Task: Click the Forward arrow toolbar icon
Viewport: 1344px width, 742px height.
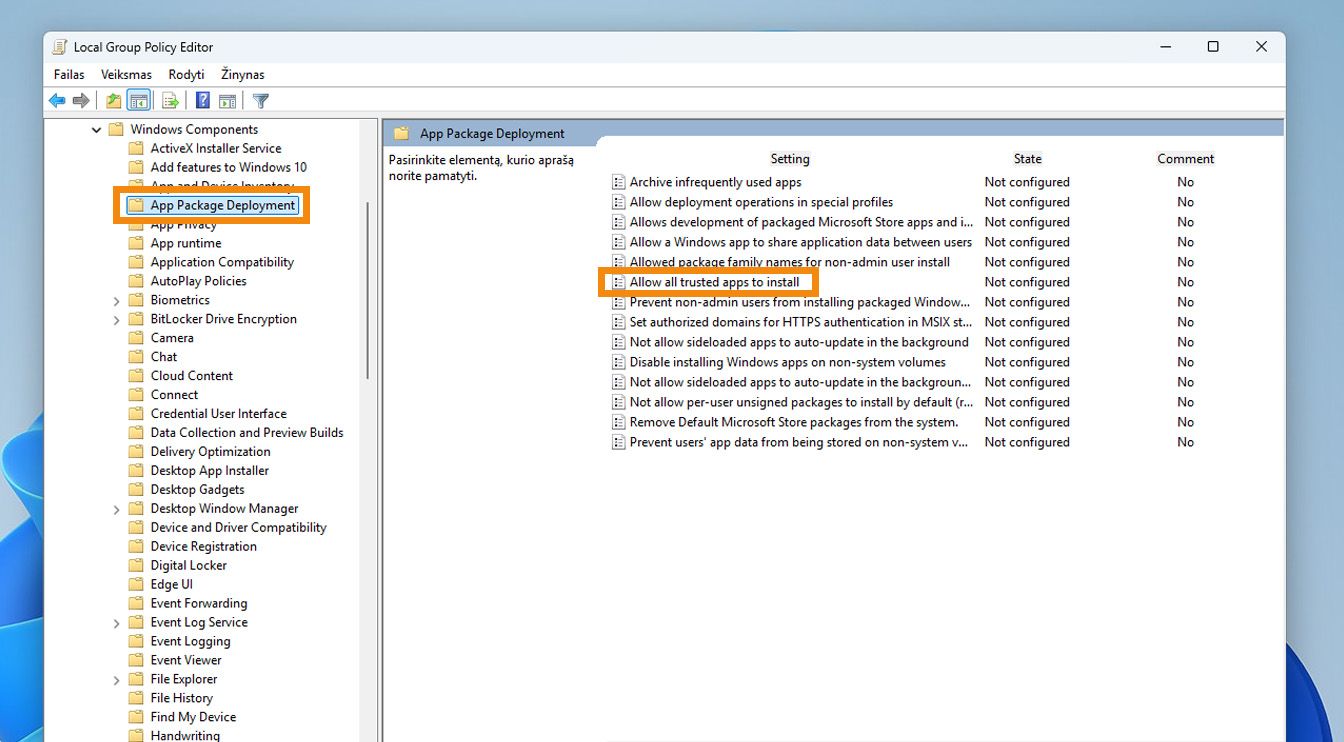Action: pos(81,101)
